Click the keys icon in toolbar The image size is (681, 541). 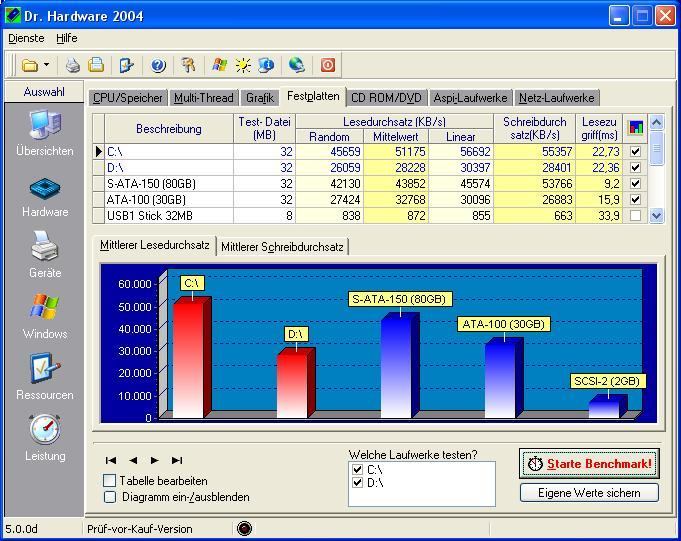188,65
